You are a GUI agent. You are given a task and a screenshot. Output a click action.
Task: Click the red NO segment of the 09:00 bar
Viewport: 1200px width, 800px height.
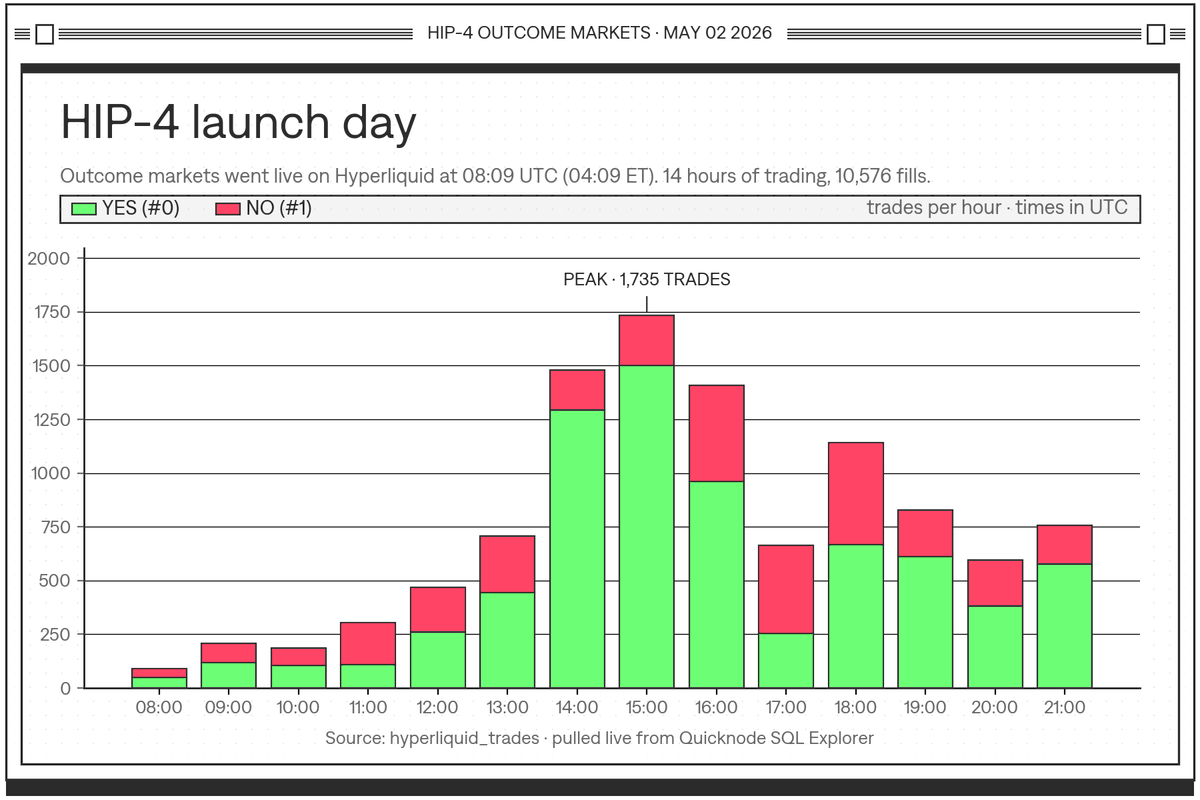(x=228, y=652)
